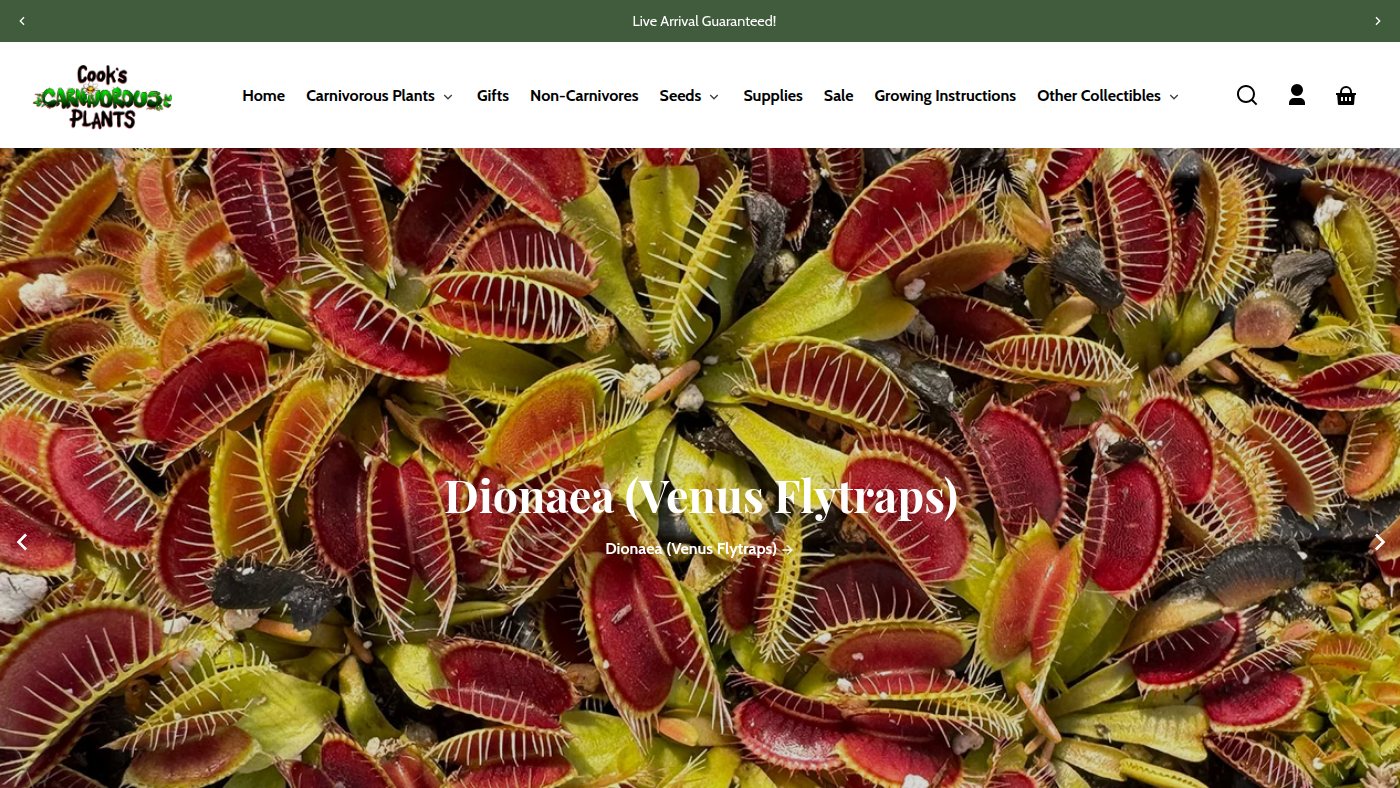Go to the Home menu item
1400x788 pixels.
(x=263, y=96)
